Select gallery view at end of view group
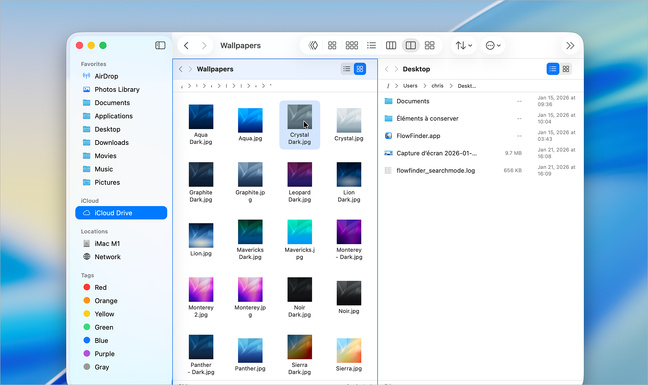 pos(430,45)
